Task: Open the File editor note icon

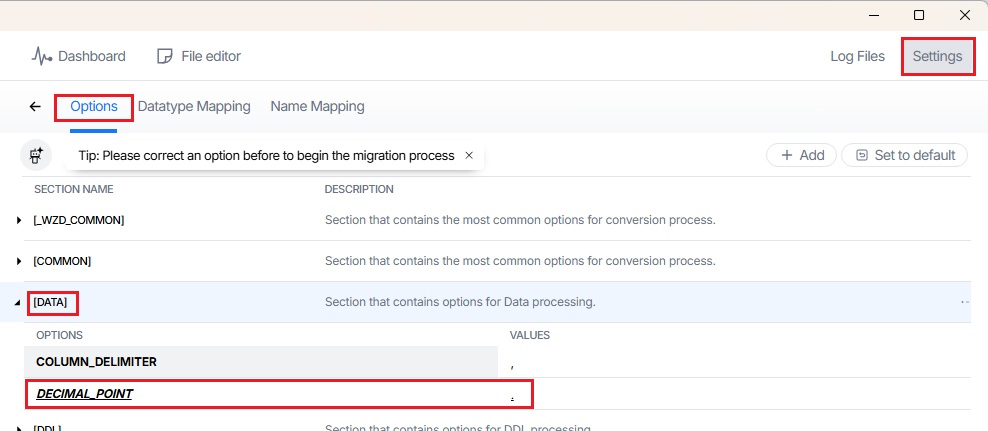Action: (x=165, y=56)
